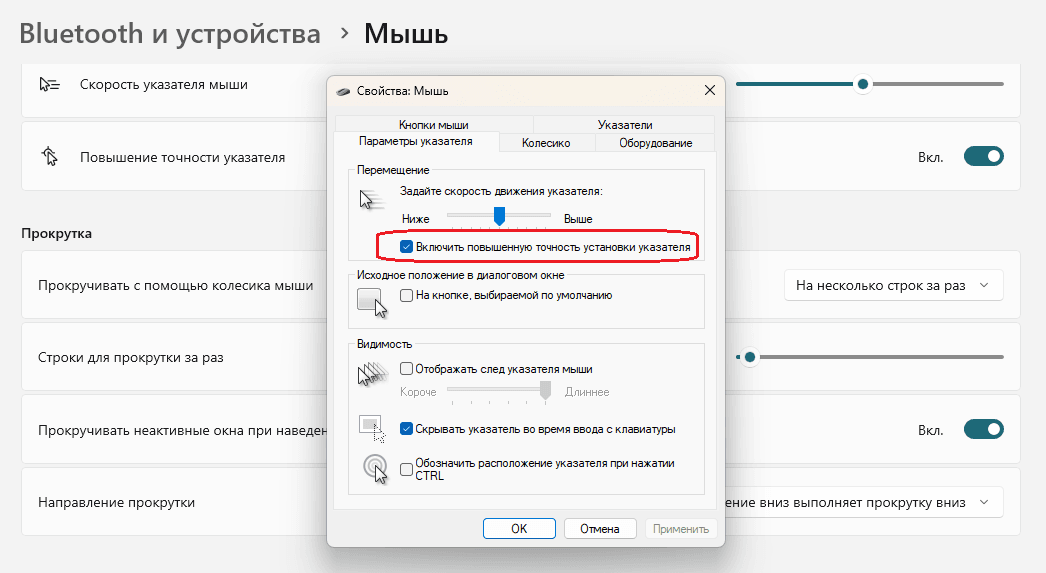Viewport: 1046px width, 573px height.
Task: Click Исходное положение в диалоговом окне title
Action: pyautogui.click(x=460, y=275)
